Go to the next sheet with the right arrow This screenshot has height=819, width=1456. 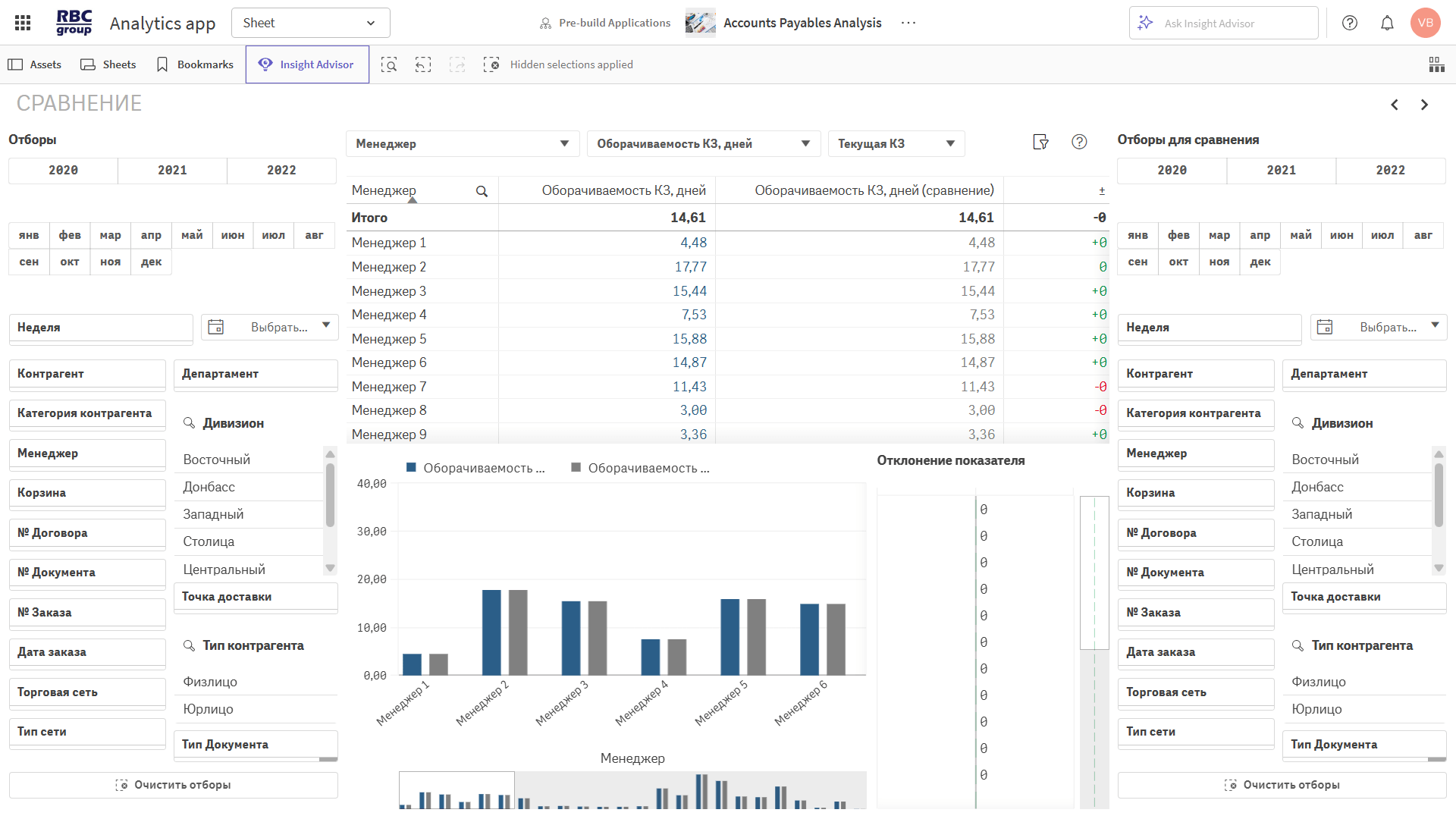[1424, 105]
